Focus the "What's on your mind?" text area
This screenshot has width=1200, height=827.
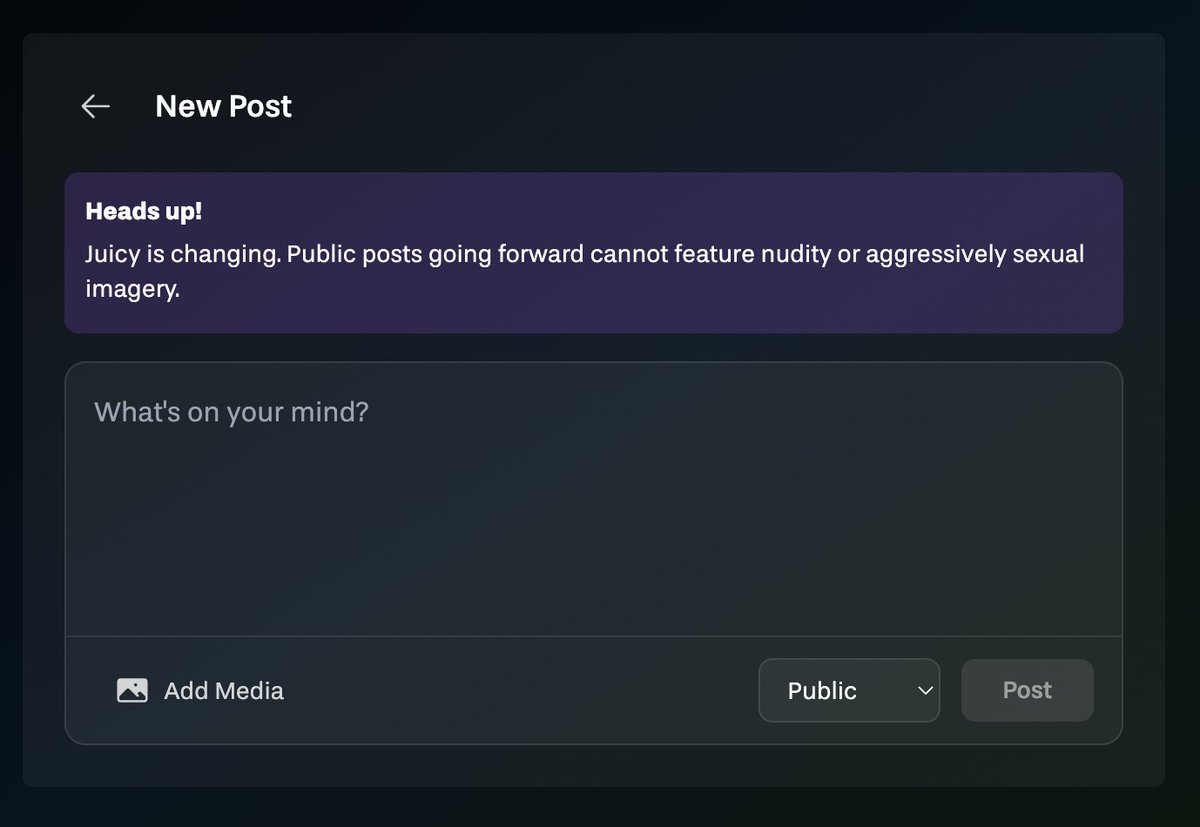(594, 499)
